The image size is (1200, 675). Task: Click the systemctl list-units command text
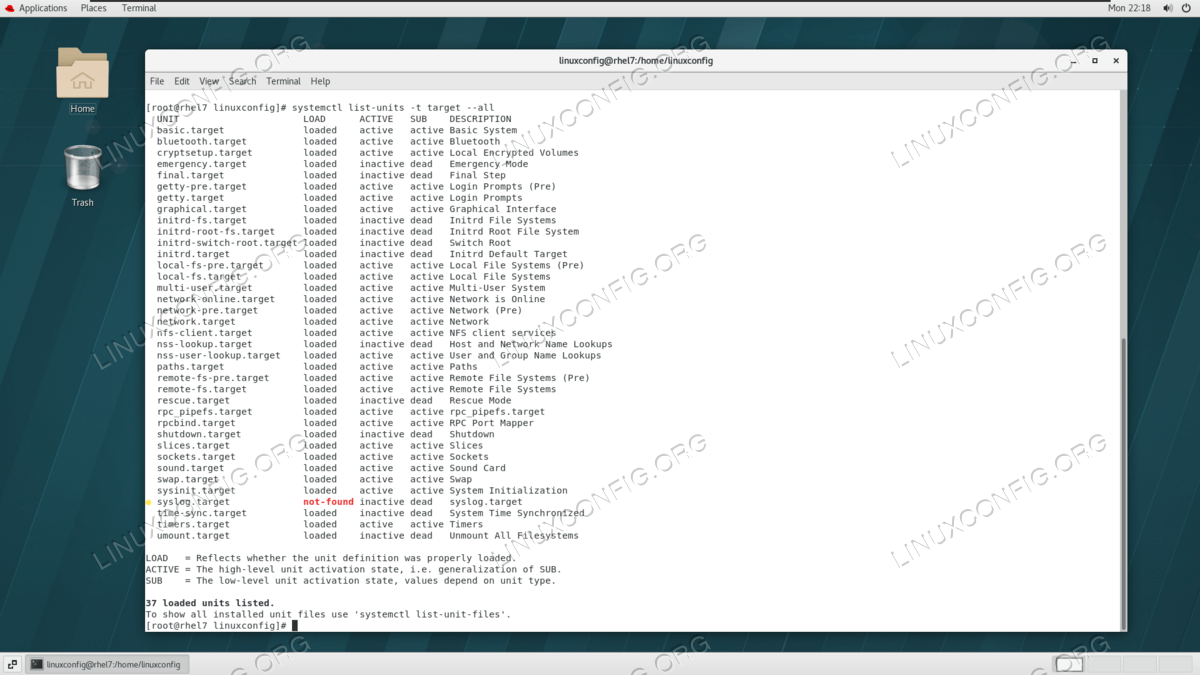tap(393, 108)
